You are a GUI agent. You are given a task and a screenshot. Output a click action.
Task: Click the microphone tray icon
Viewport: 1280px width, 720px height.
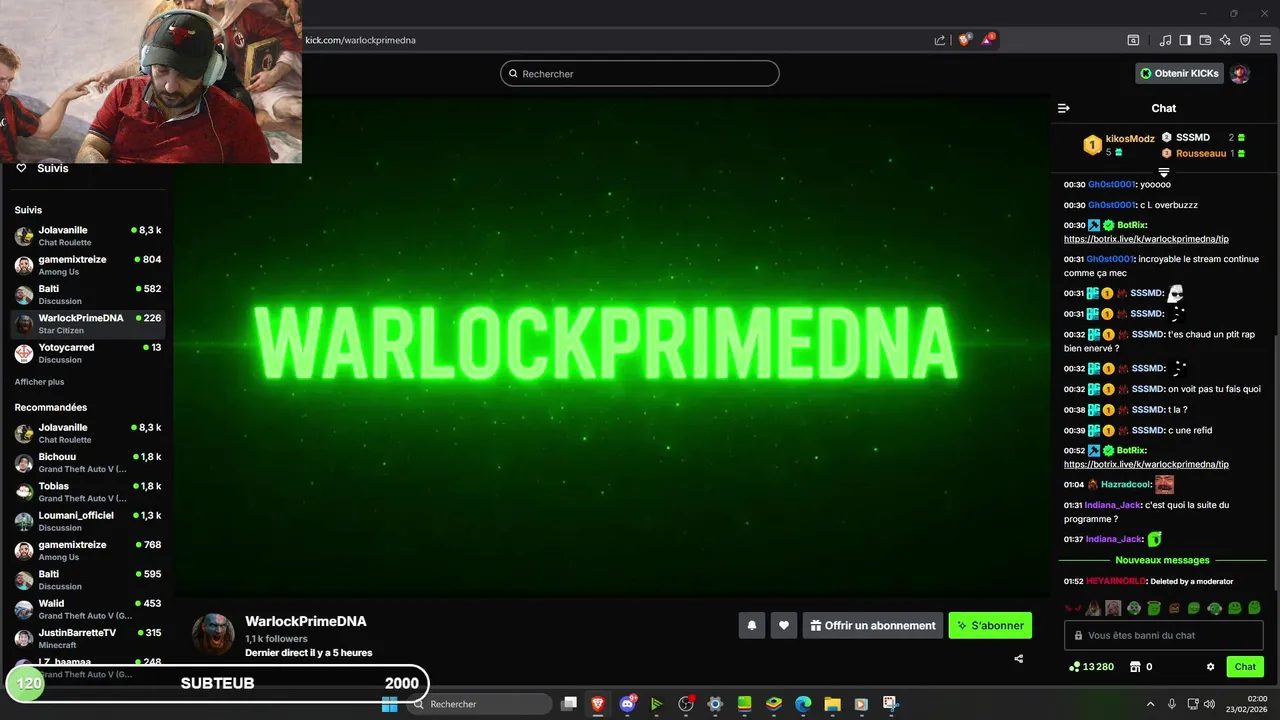[x=1172, y=704]
